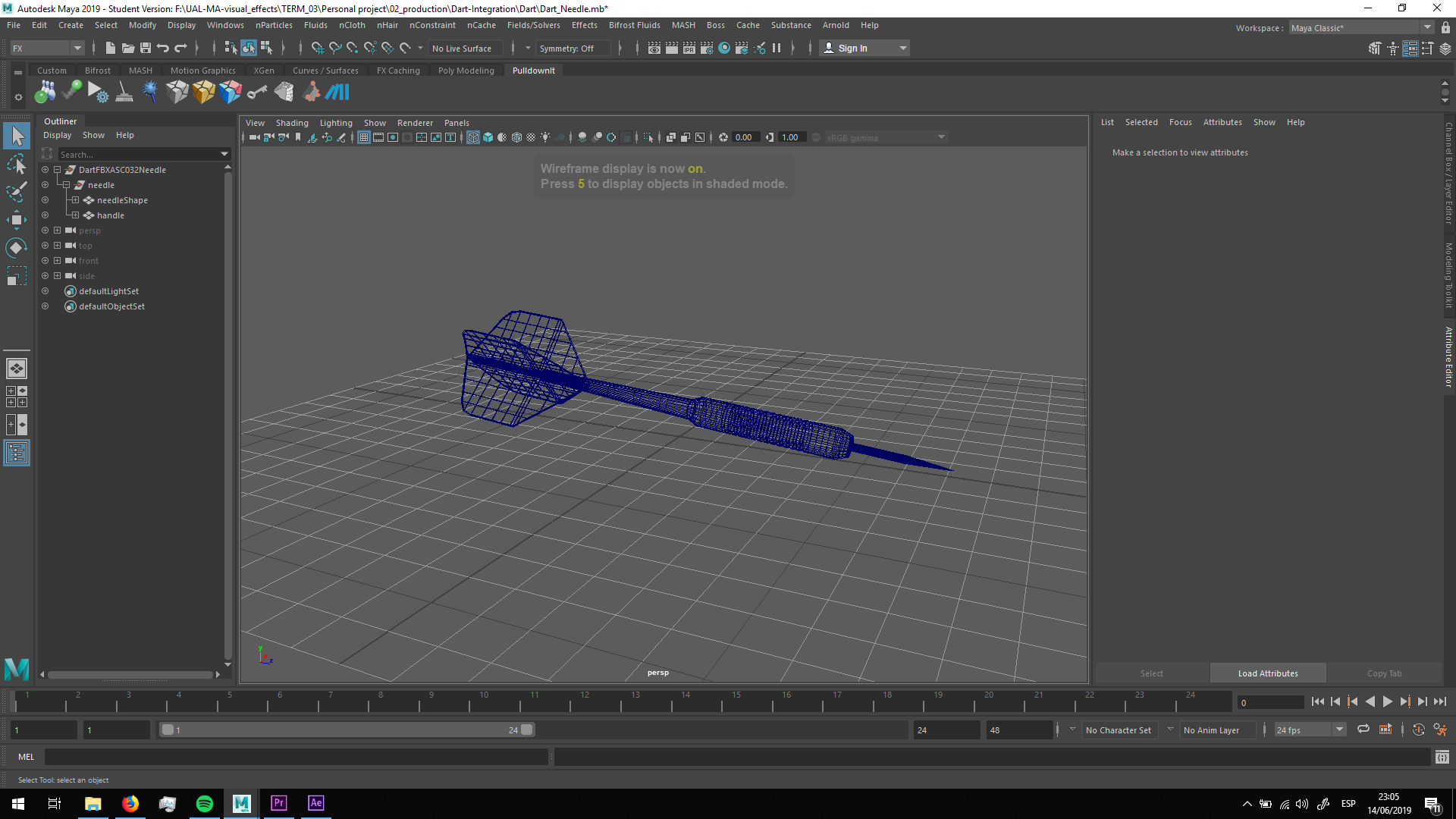Click the bowling pins PulldownIt shelf icon

pos(45,92)
